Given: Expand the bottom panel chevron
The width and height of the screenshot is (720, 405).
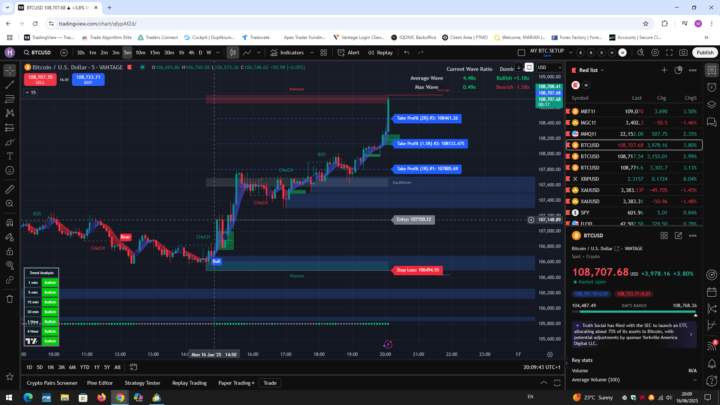Looking at the screenshot, I should click(x=544, y=383).
